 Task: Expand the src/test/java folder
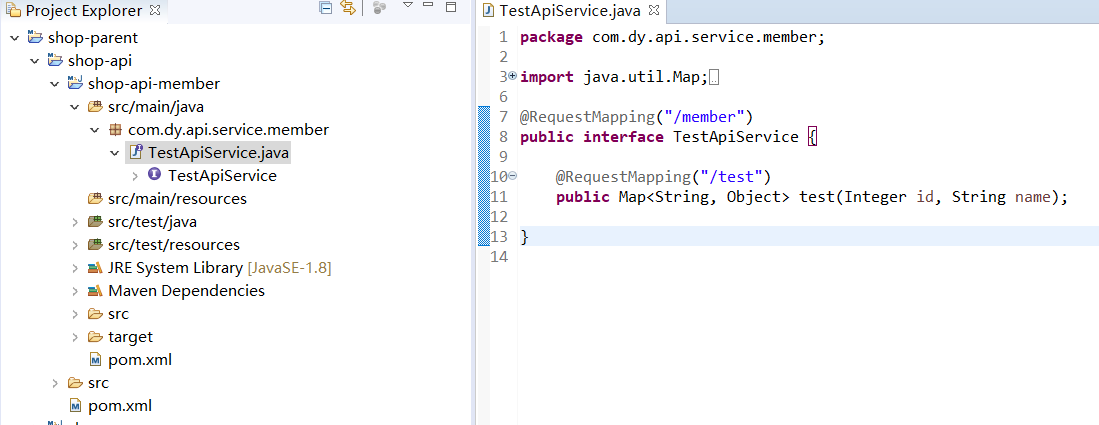point(75,222)
